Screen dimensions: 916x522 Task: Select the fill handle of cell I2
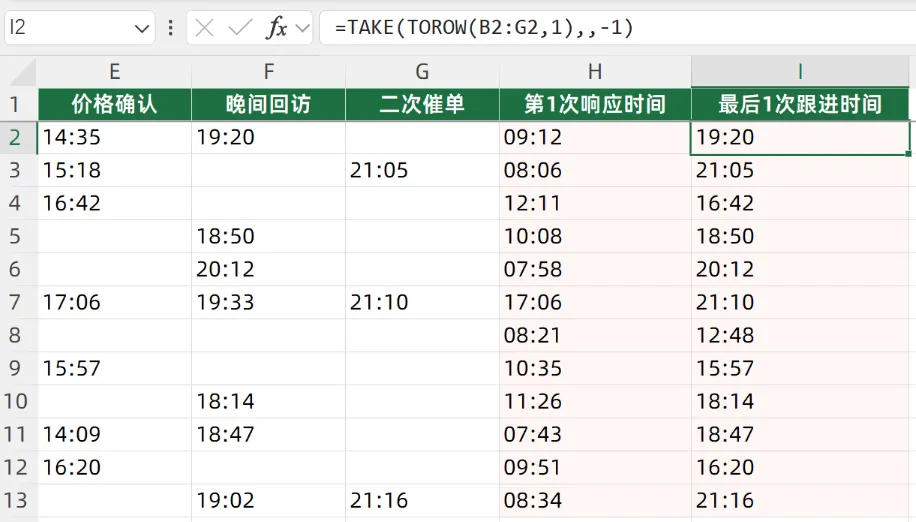pyautogui.click(x=908, y=154)
